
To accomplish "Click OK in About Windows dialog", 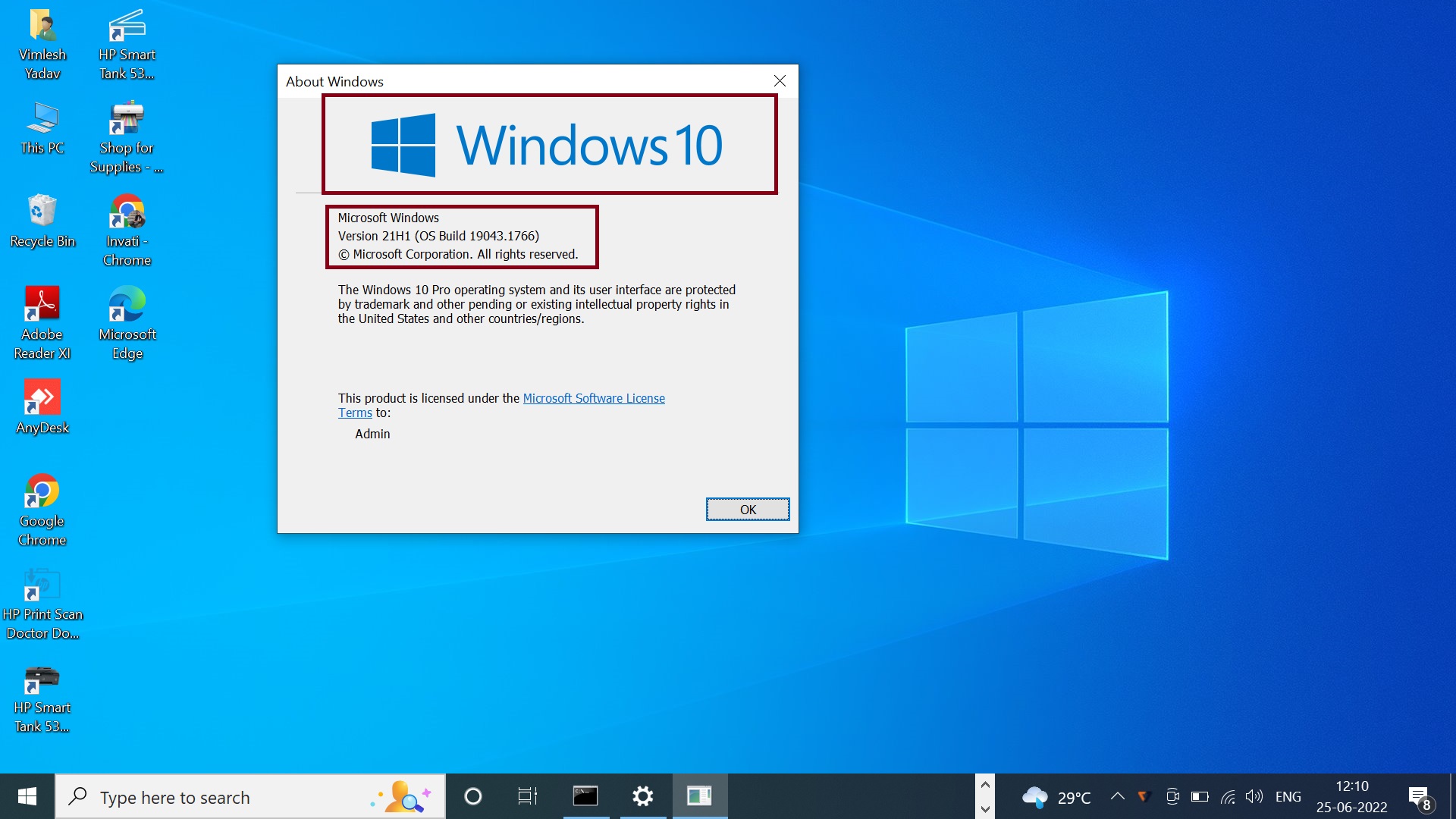I will (747, 510).
